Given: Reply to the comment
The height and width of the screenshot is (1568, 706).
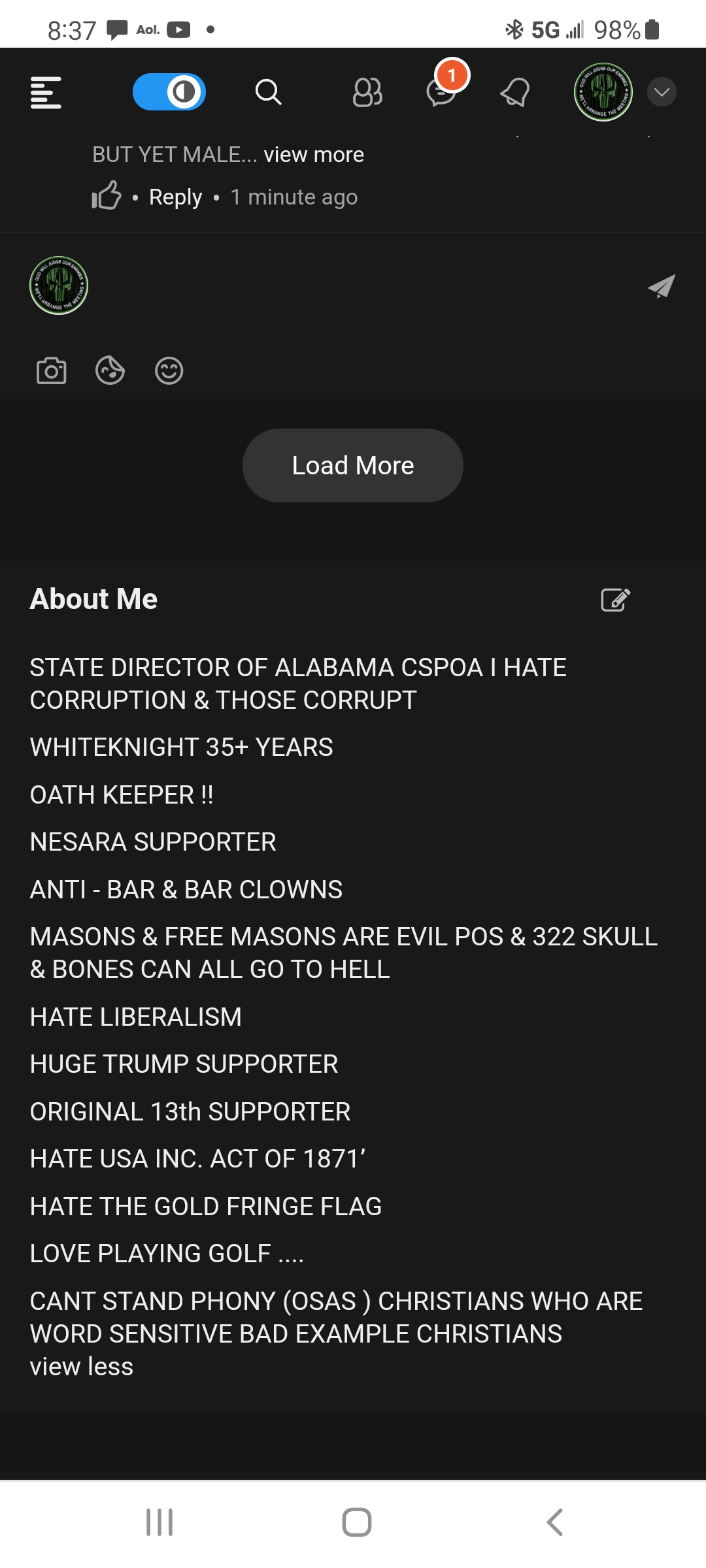Looking at the screenshot, I should pos(175,197).
